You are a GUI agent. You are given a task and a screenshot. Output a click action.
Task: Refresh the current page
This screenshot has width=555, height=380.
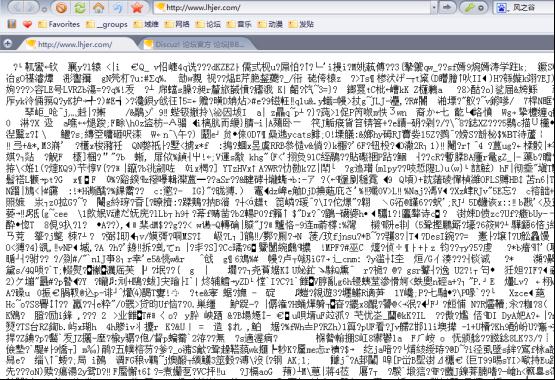80,7
